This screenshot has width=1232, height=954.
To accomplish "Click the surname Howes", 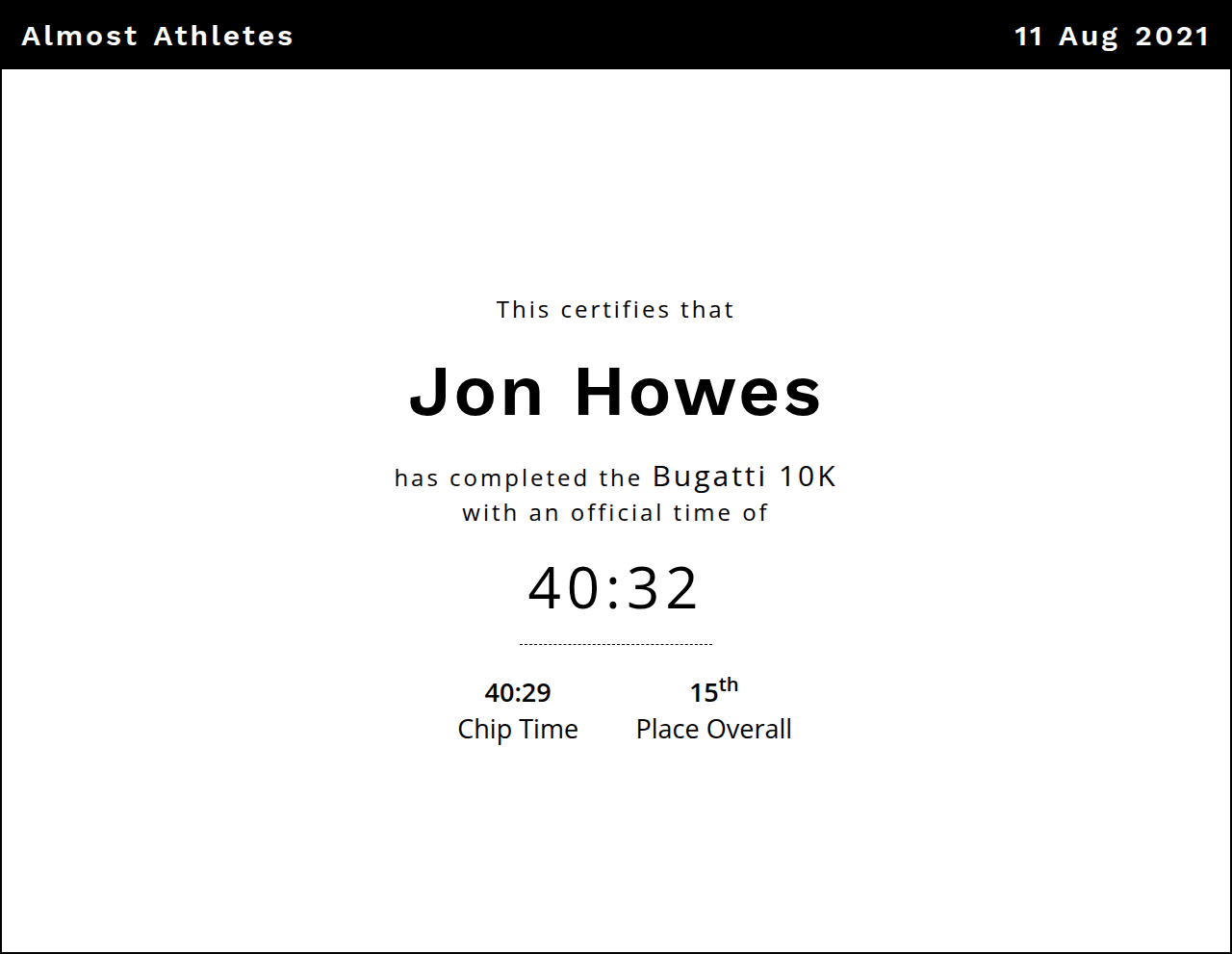I will [x=698, y=393].
